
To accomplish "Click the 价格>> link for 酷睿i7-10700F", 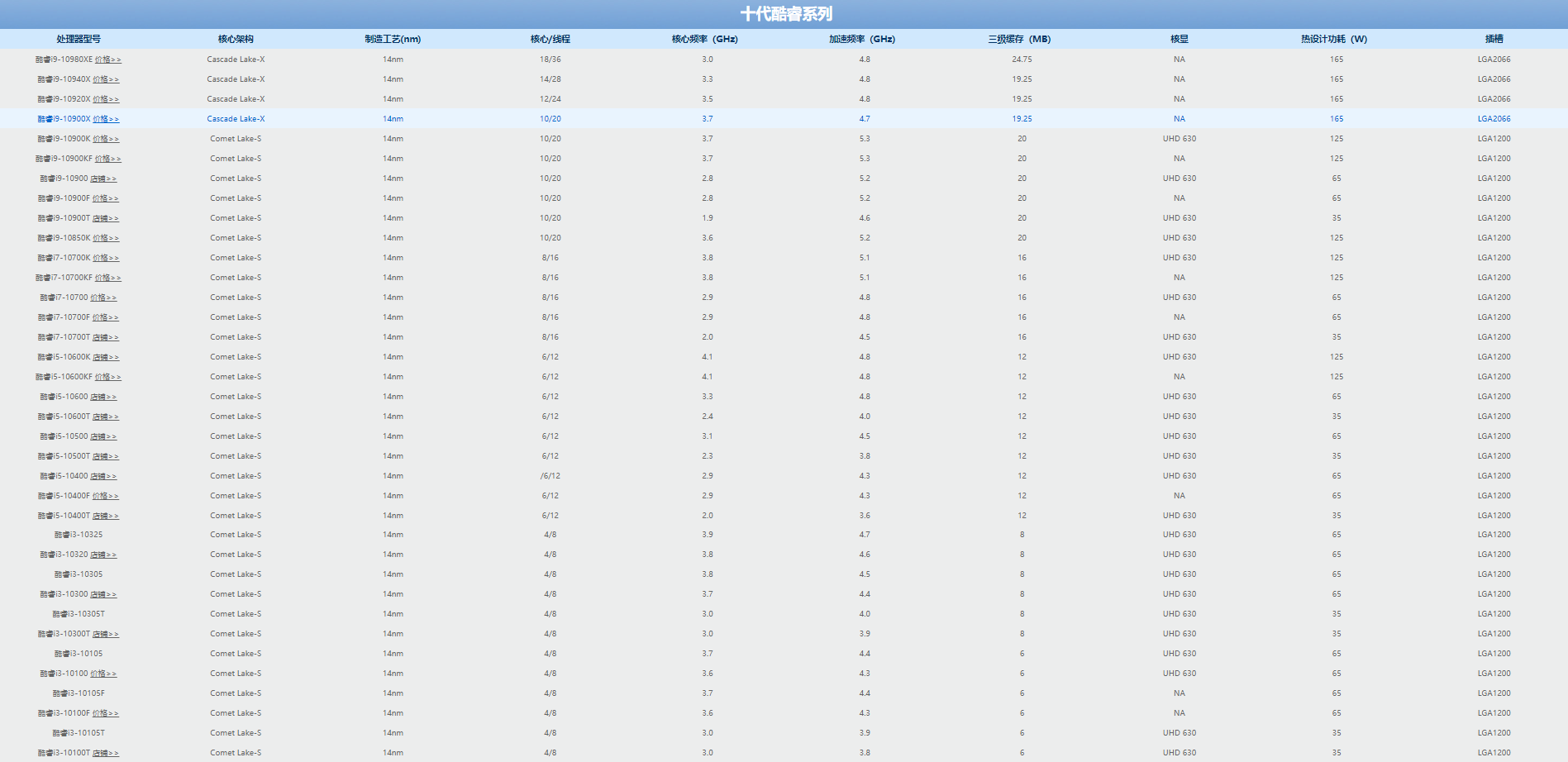I will pyautogui.click(x=106, y=317).
